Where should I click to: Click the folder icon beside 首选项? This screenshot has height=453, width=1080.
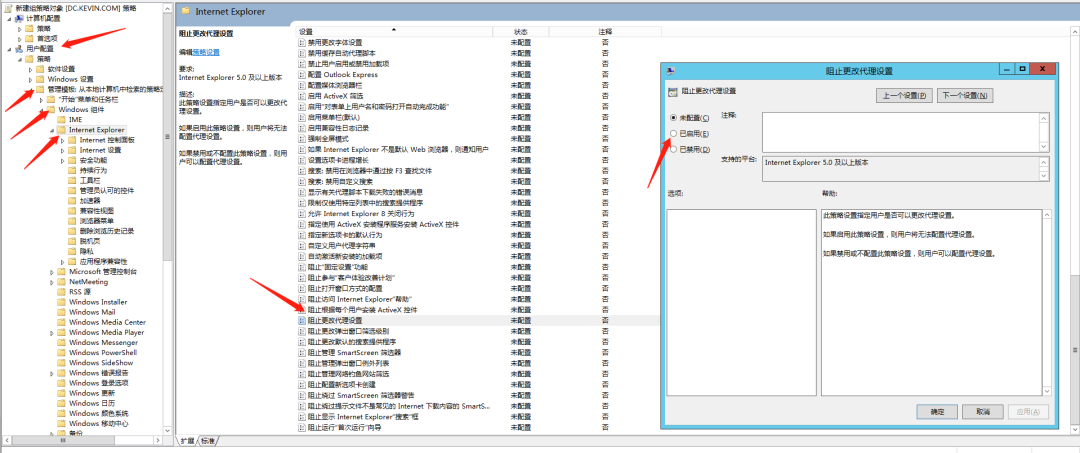coord(28,39)
